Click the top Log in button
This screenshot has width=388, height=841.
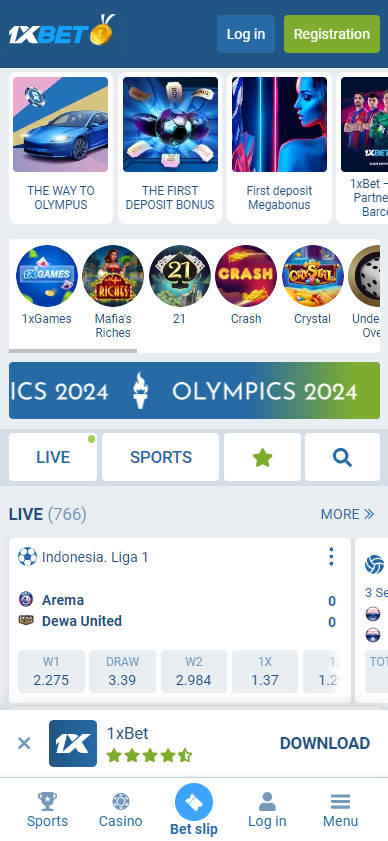click(x=246, y=34)
